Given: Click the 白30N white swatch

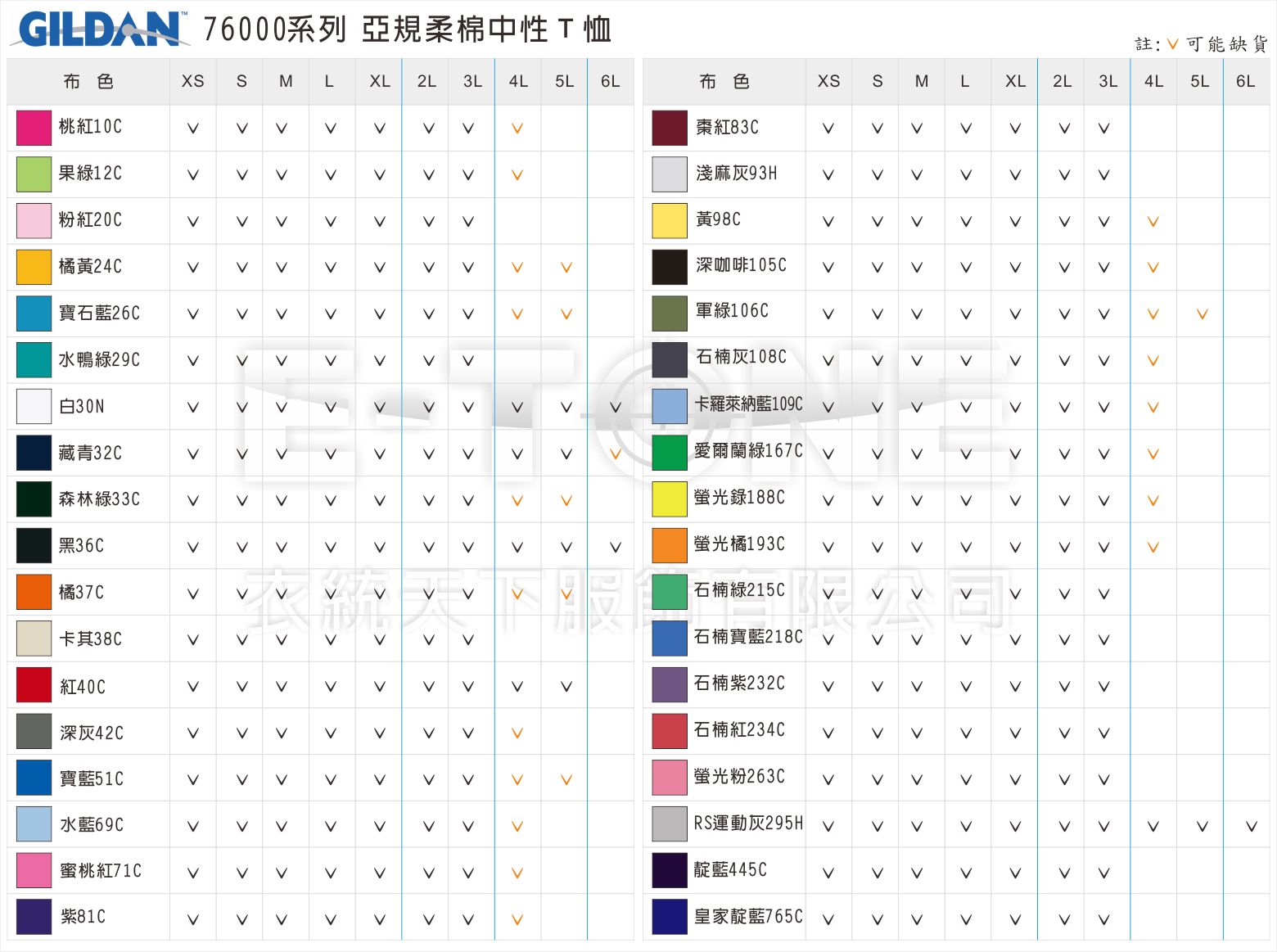Looking at the screenshot, I should (x=34, y=407).
